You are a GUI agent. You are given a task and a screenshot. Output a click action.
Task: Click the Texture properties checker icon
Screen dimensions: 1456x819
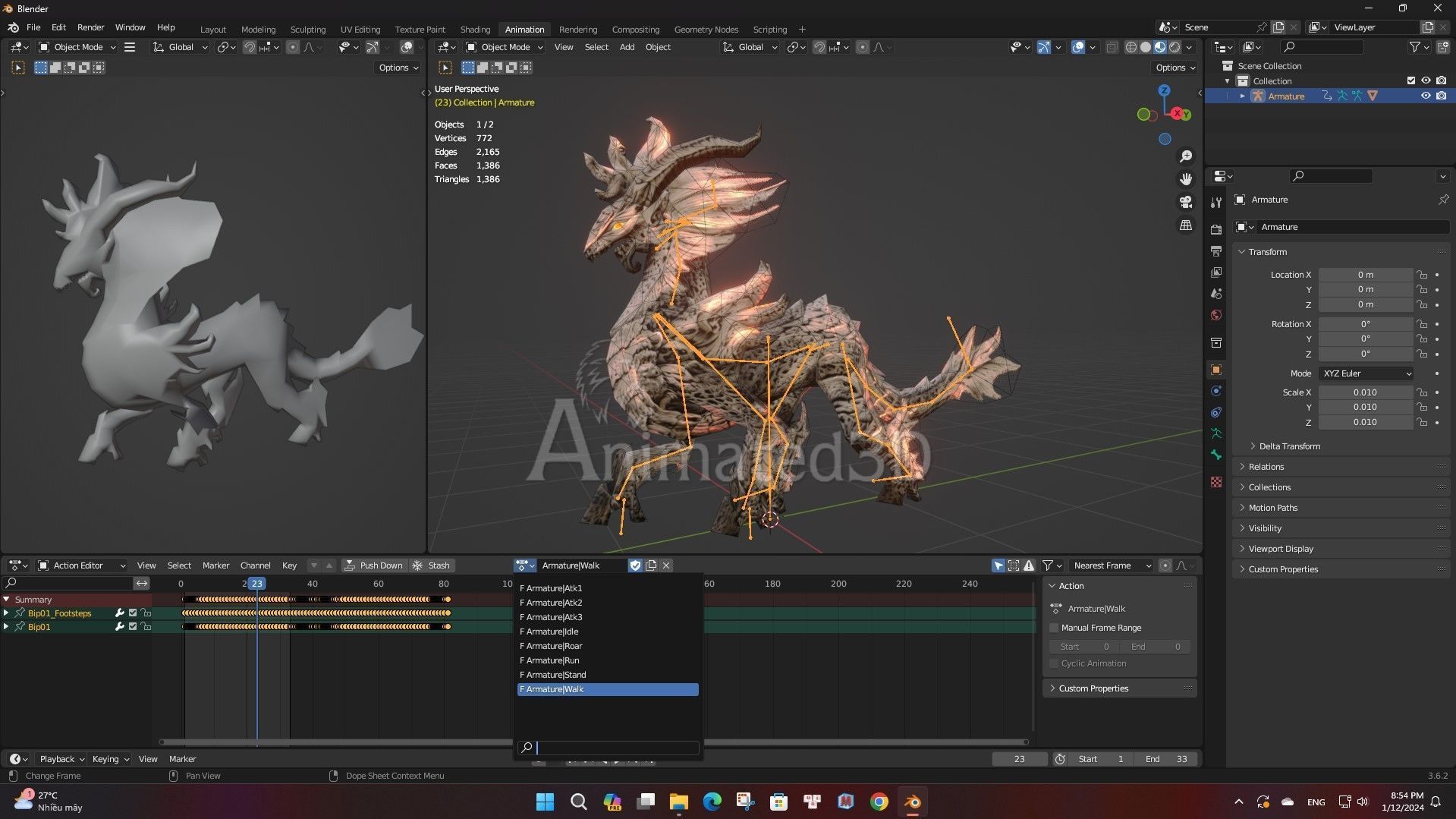click(x=1216, y=482)
